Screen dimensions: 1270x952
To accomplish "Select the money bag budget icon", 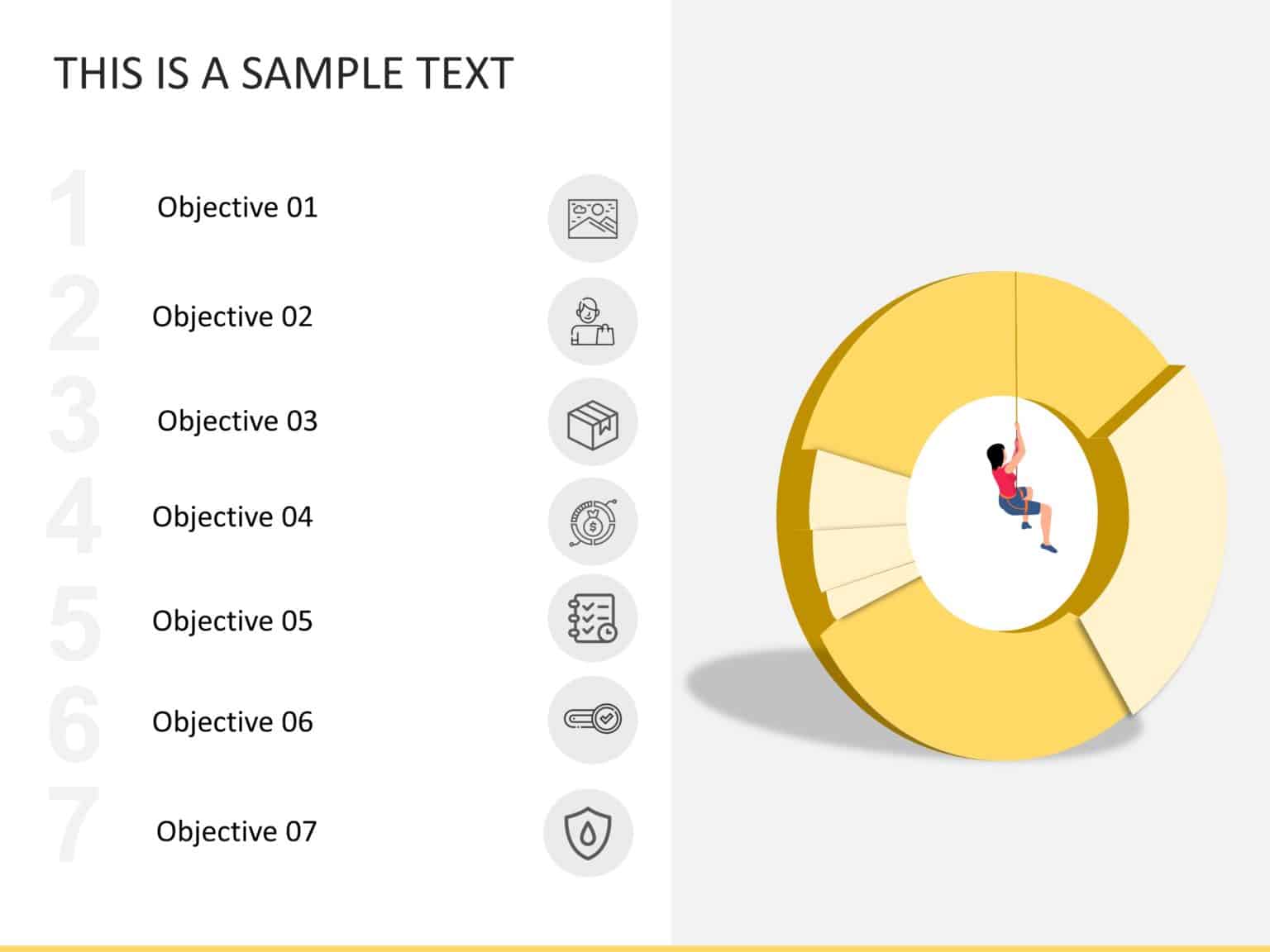I will click(592, 522).
